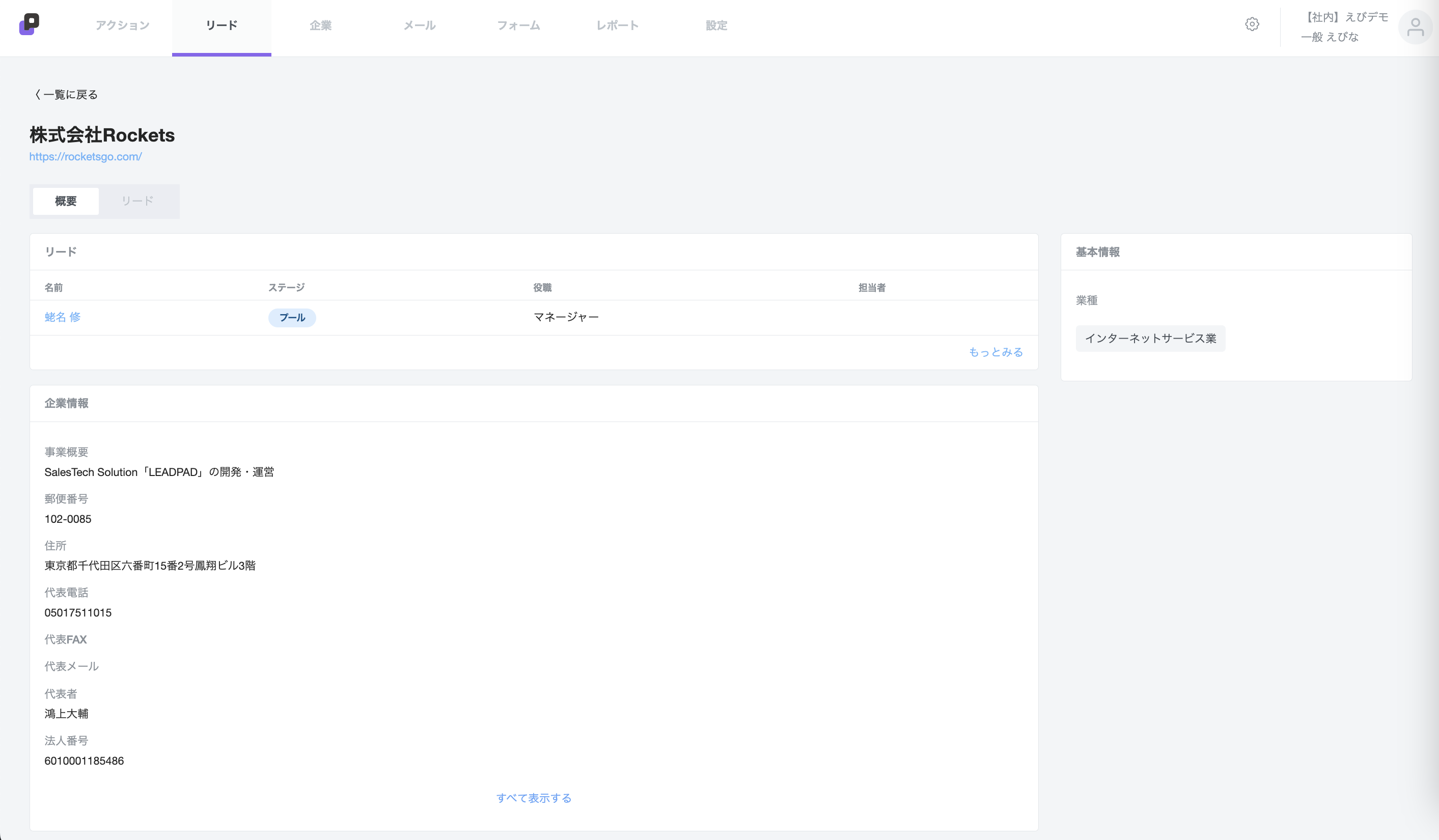
Task: Switch to the リード sub-tab
Action: [x=137, y=201]
